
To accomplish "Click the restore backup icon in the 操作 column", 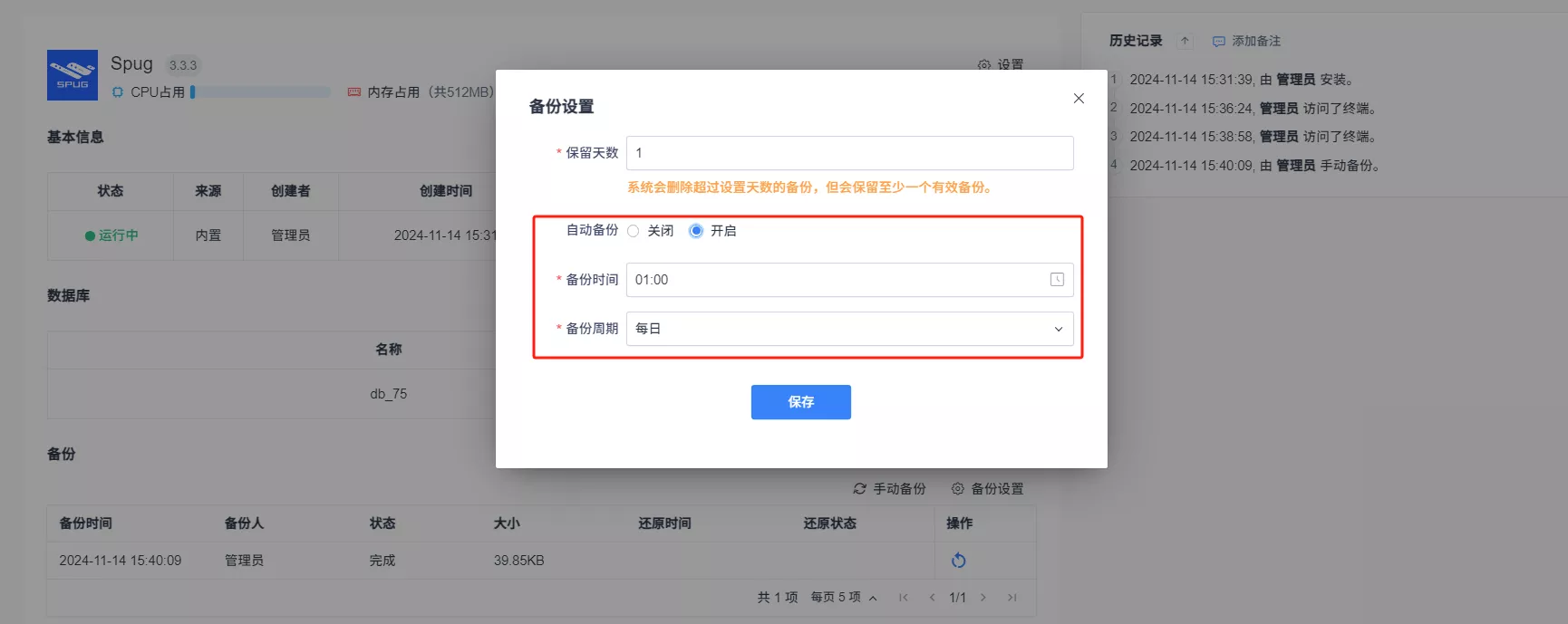I will (959, 561).
